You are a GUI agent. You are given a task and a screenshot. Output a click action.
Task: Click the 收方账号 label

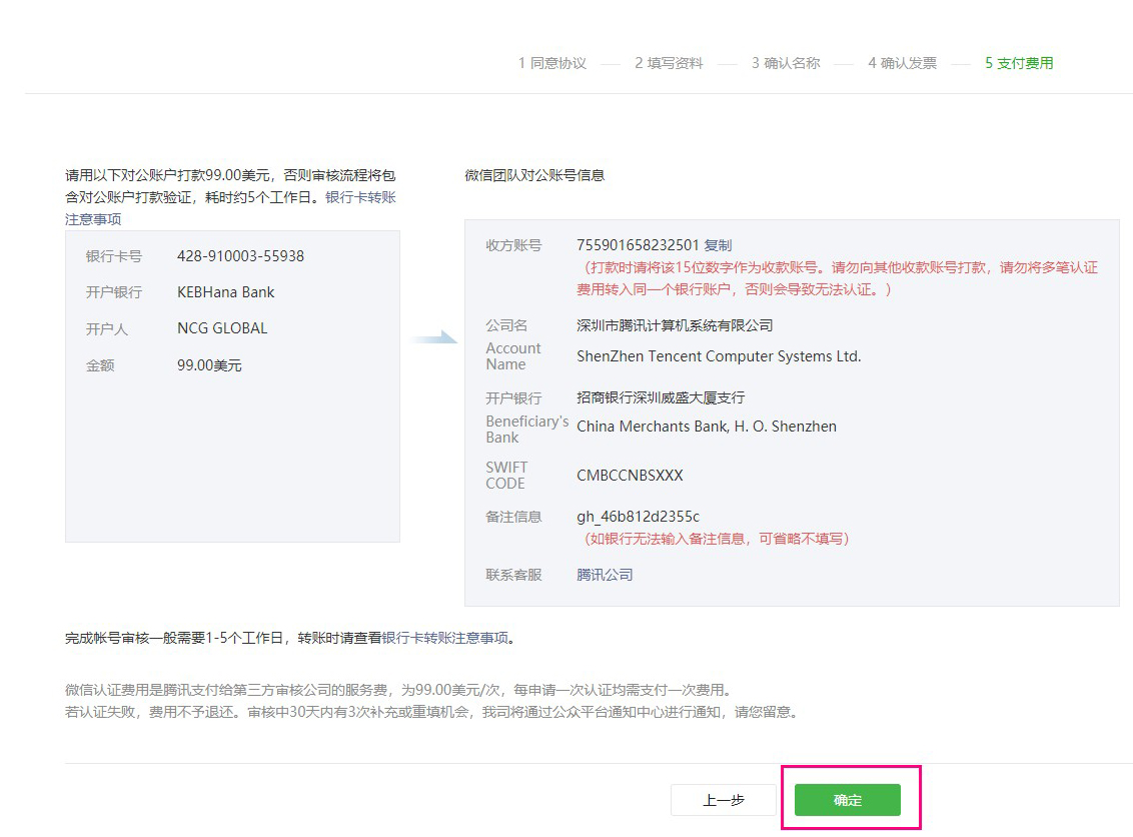click(x=513, y=245)
